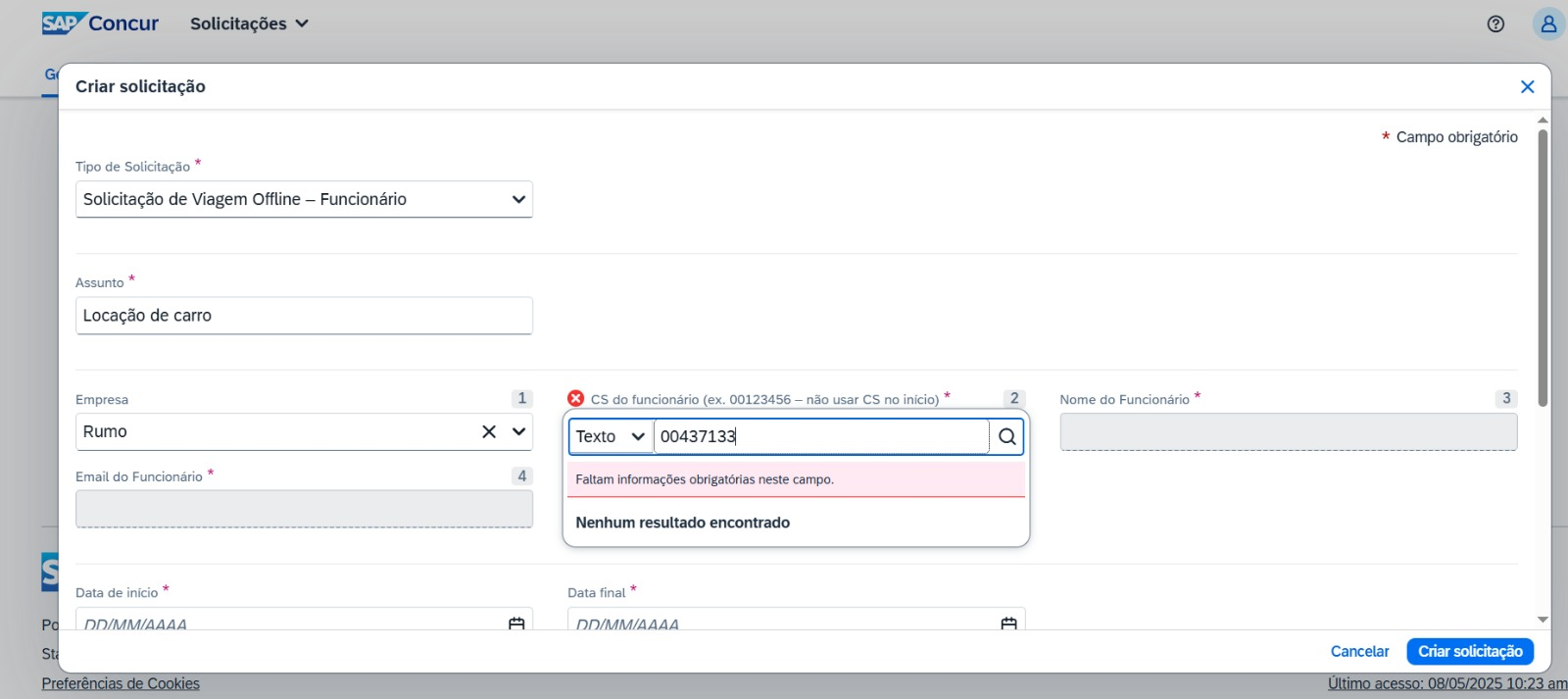Open the Texto search type dropdown

point(611,436)
